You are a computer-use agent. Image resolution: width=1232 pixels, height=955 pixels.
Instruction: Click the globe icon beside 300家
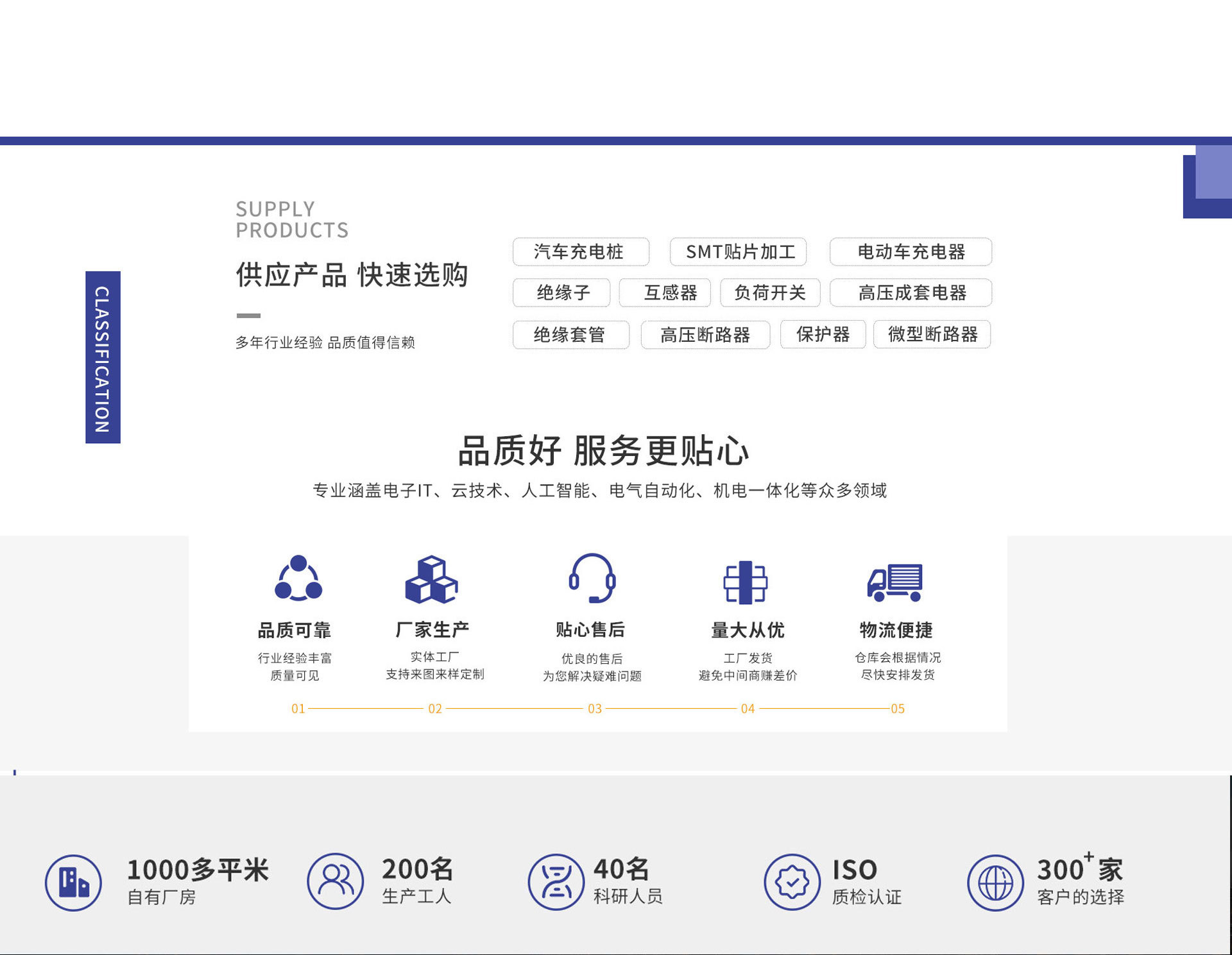click(995, 883)
